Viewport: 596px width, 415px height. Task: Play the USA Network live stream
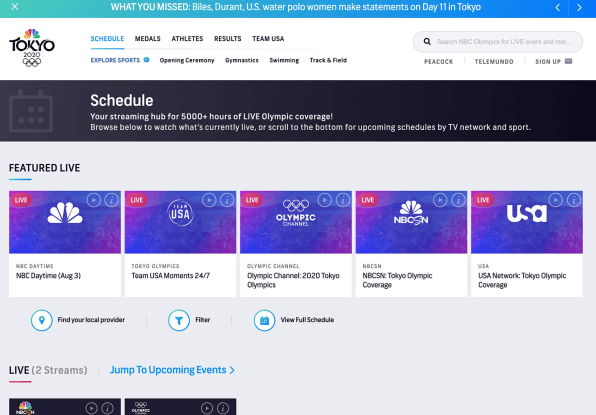556,200
